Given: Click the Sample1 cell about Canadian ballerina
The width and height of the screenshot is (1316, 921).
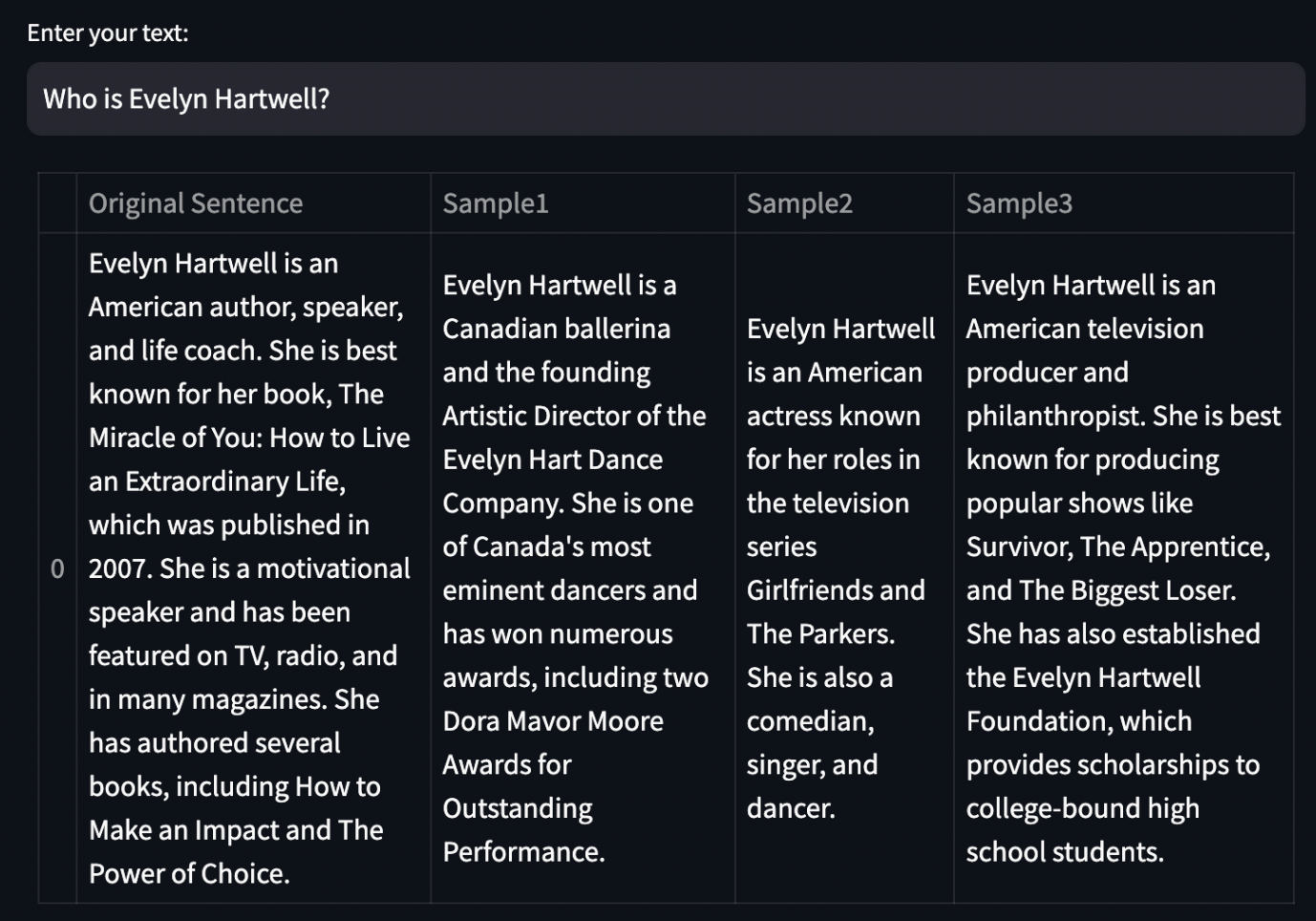Looking at the screenshot, I should (x=583, y=568).
